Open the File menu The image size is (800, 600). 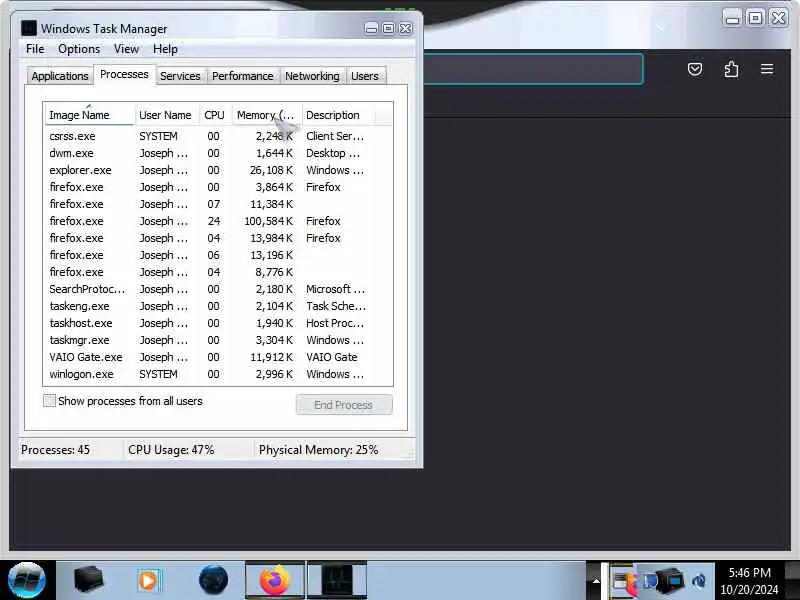coord(35,49)
